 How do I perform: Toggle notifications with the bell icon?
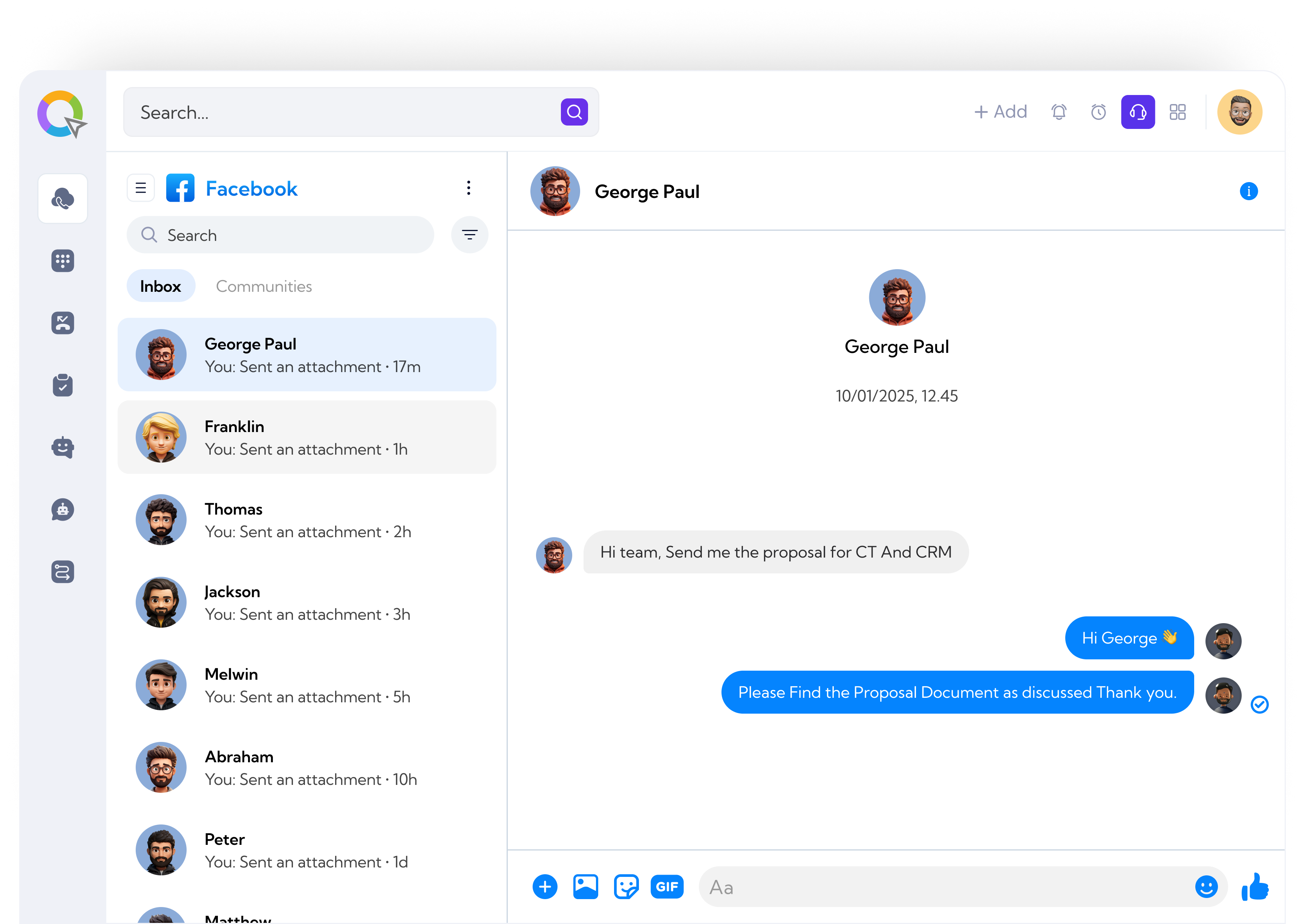pyautogui.click(x=1059, y=112)
